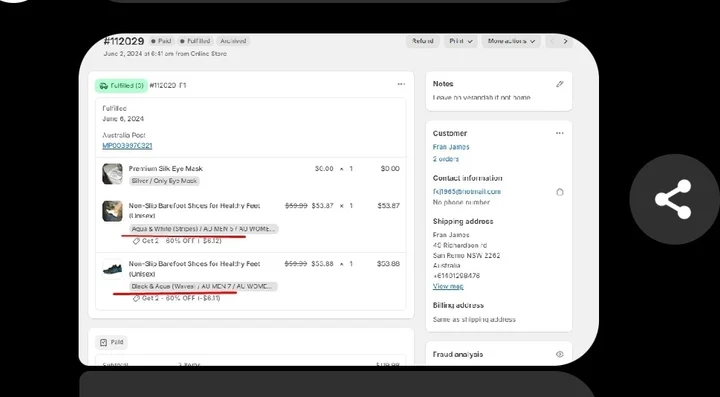Click the Premium Silk Eye Mask product name
Image resolution: width=720 pixels, height=397 pixels.
click(x=165, y=168)
